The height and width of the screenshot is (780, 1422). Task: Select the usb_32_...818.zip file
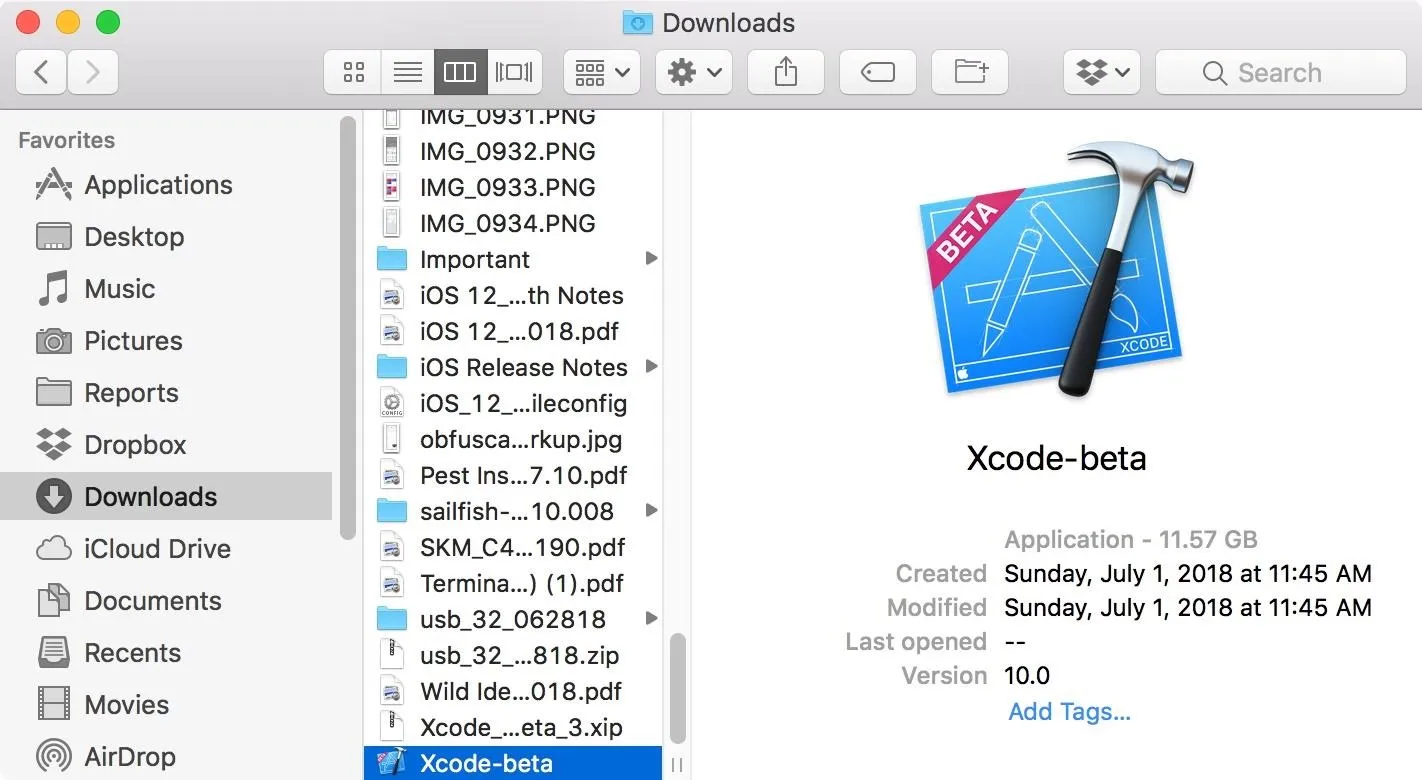pyautogui.click(x=513, y=655)
